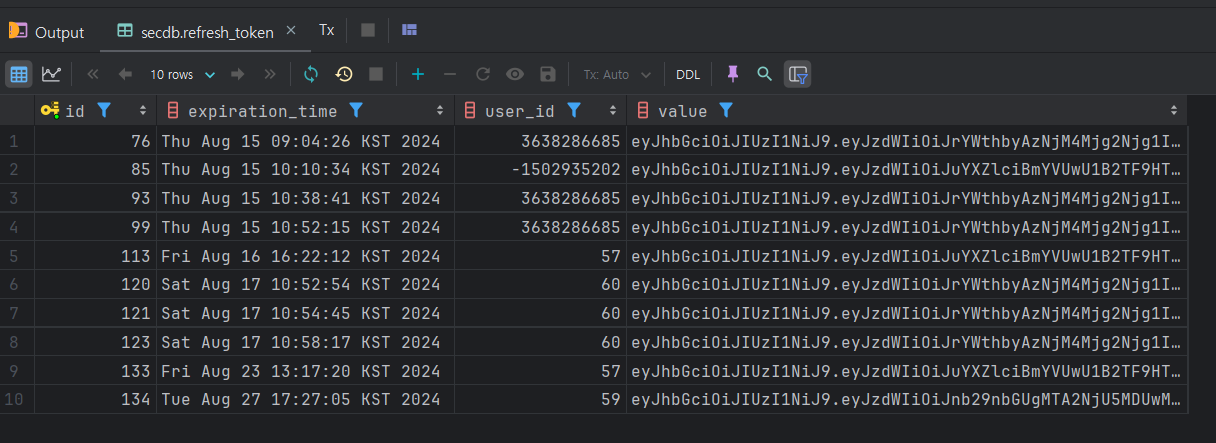This screenshot has width=1216, height=443.
Task: Select row number 10 header
Action: [x=17, y=400]
